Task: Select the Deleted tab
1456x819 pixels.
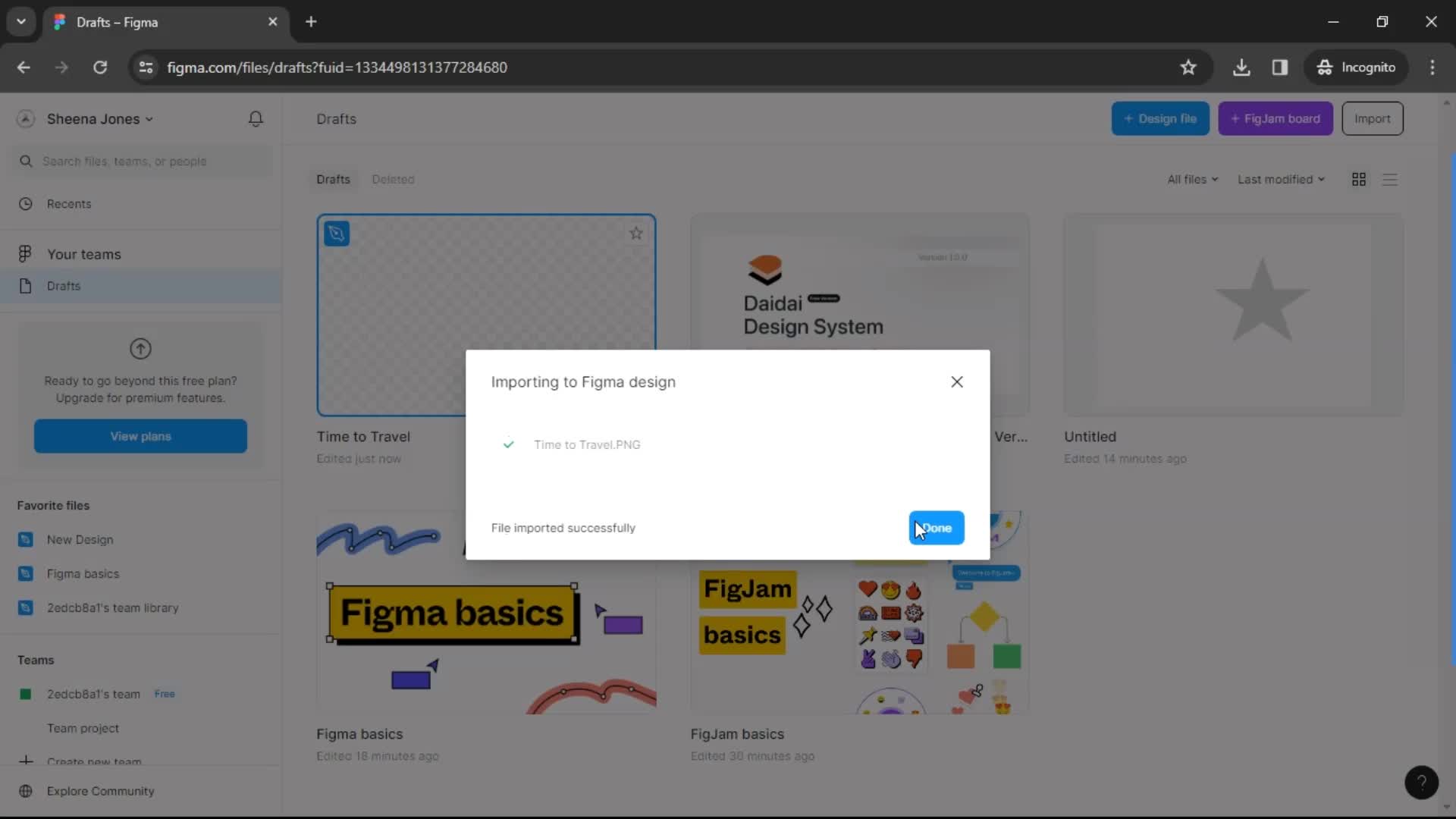Action: [x=392, y=178]
